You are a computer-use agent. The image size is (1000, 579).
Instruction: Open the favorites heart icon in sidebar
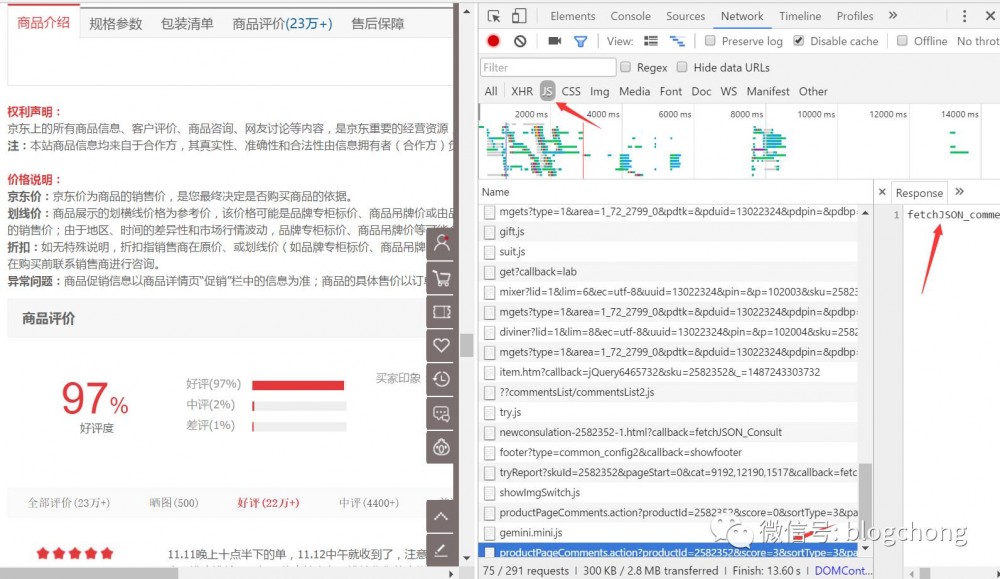[x=441, y=345]
